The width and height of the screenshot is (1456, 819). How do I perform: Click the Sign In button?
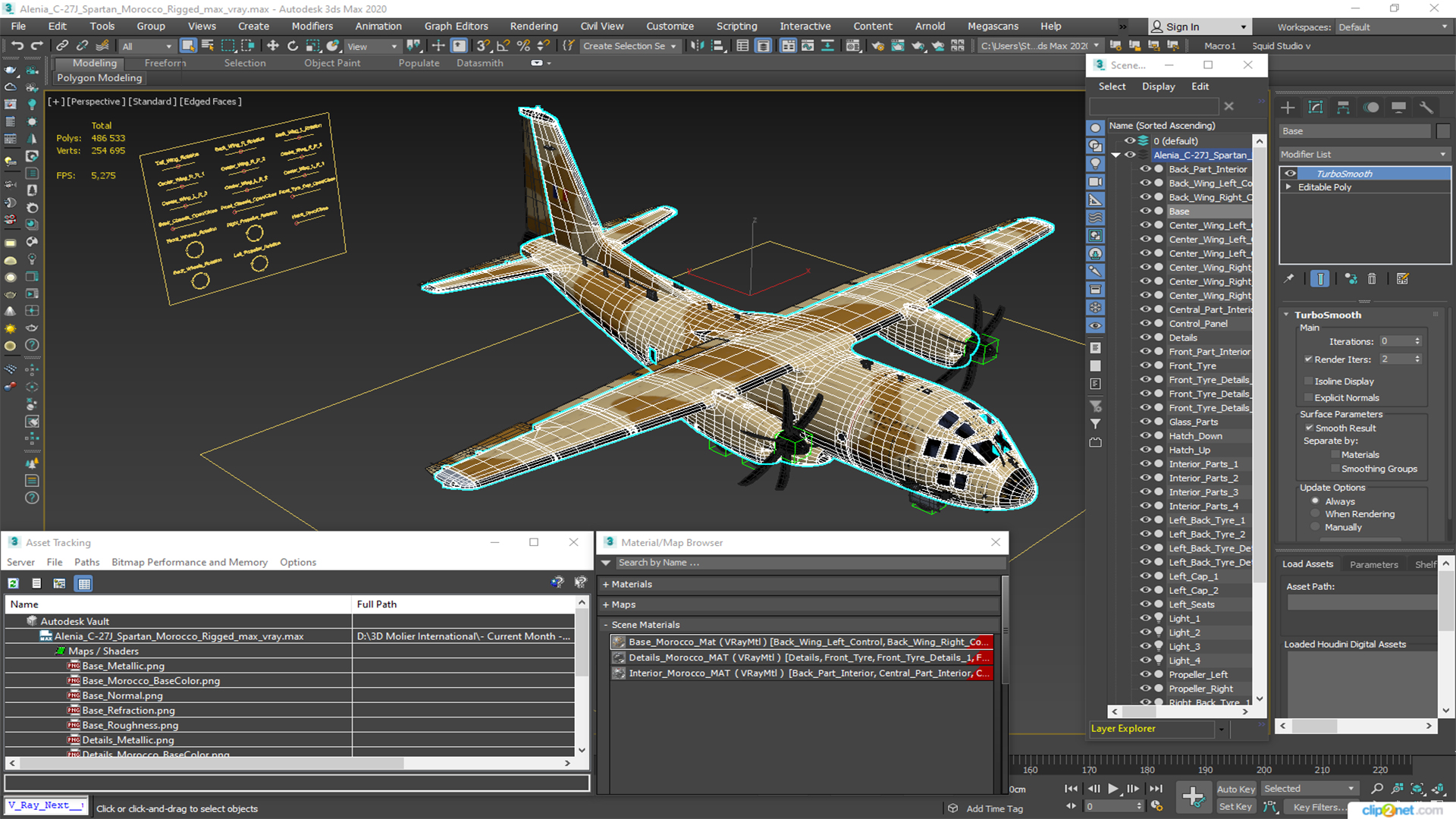click(1199, 27)
